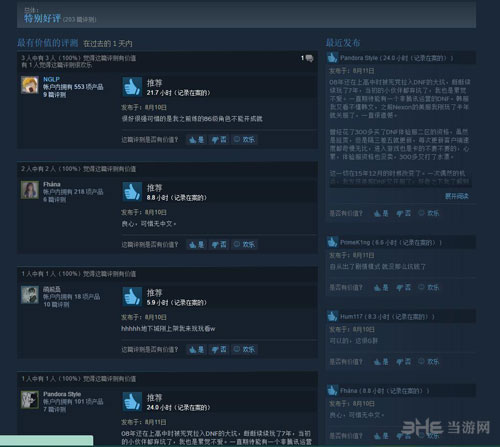
Task: Click the 最近发布 section heading
Action: 343,43
